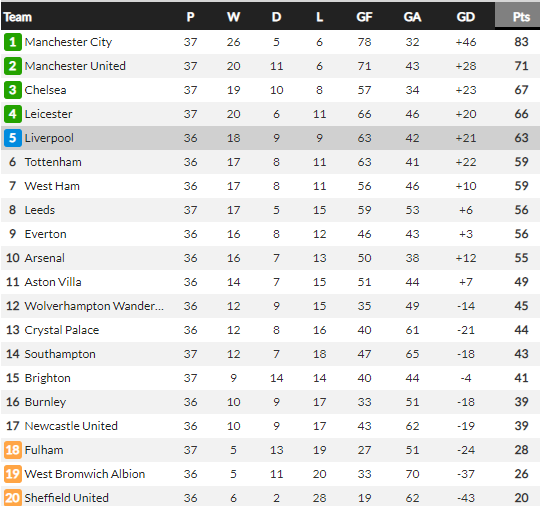Select the Tottenham row
This screenshot has height=506, width=540.
tap(270, 162)
